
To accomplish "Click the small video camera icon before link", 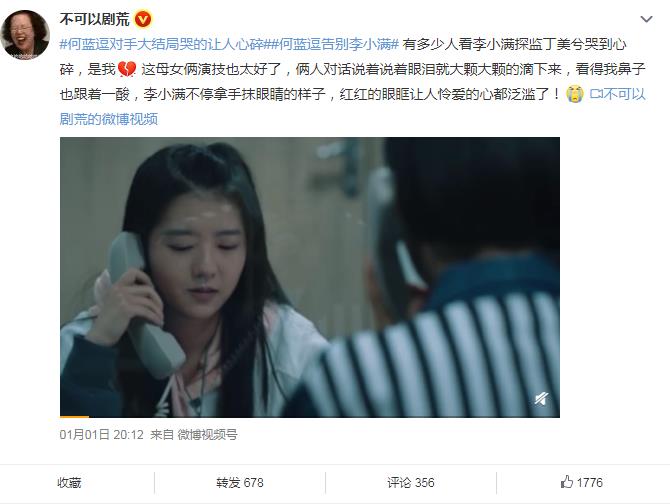I will pyautogui.click(x=596, y=94).
